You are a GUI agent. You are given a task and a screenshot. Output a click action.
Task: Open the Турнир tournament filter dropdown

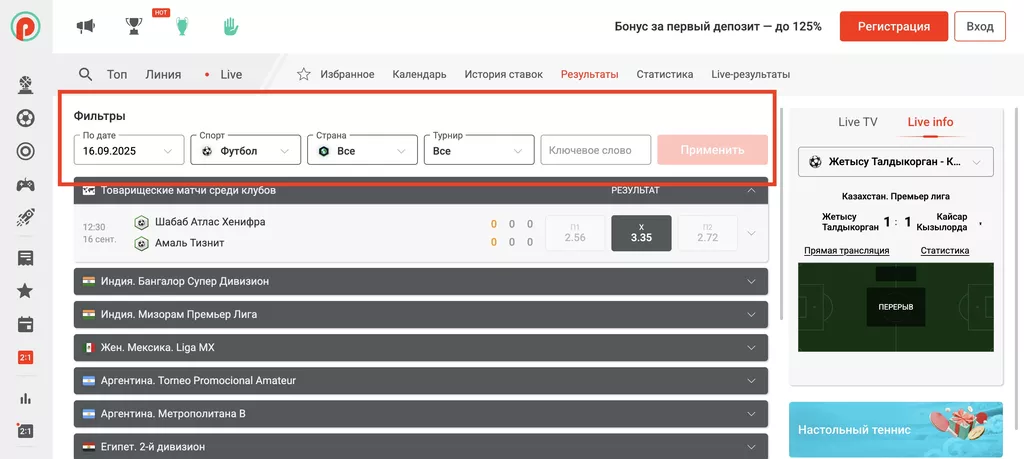click(478, 150)
